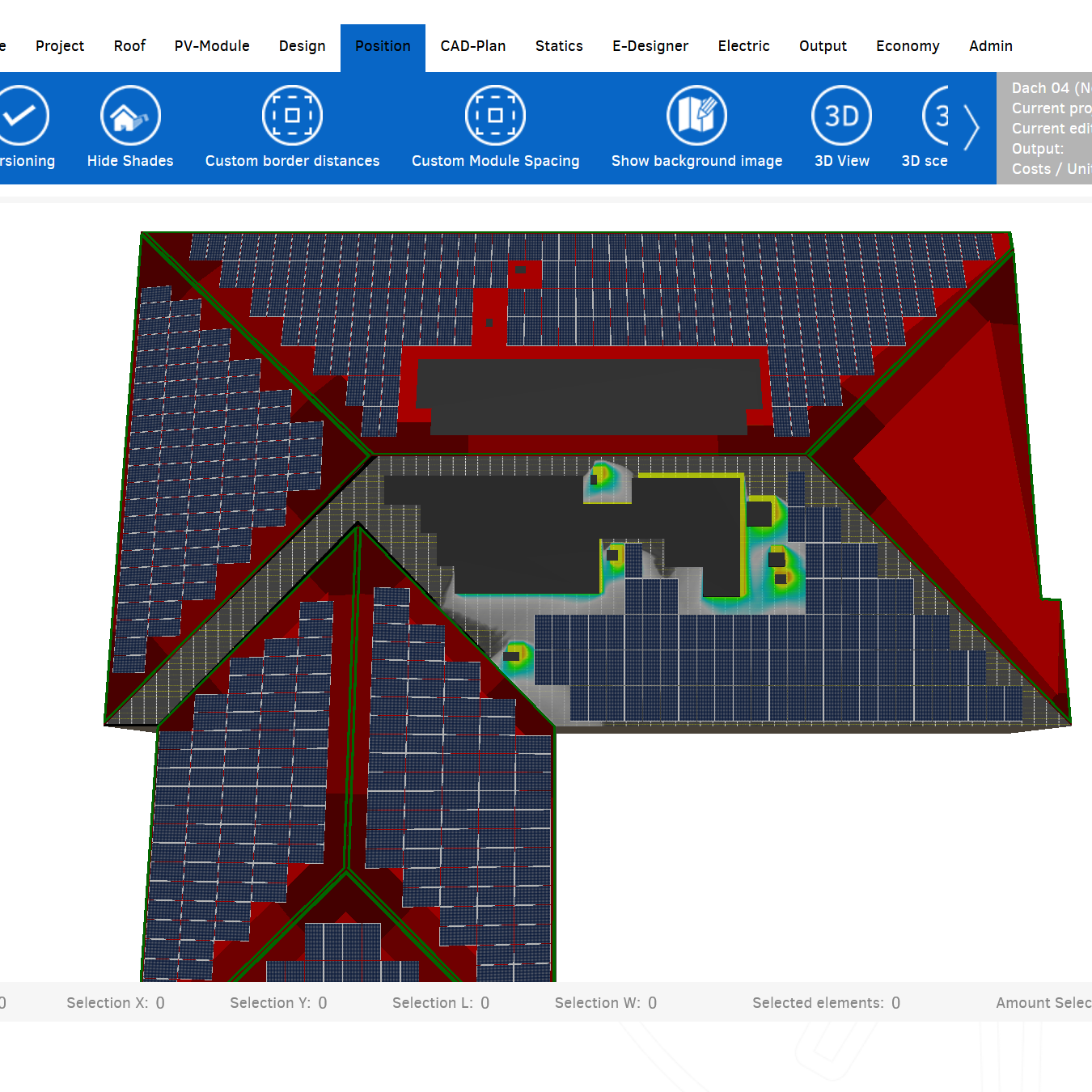
Task: Go to the Electric tab
Action: pyautogui.click(x=743, y=46)
